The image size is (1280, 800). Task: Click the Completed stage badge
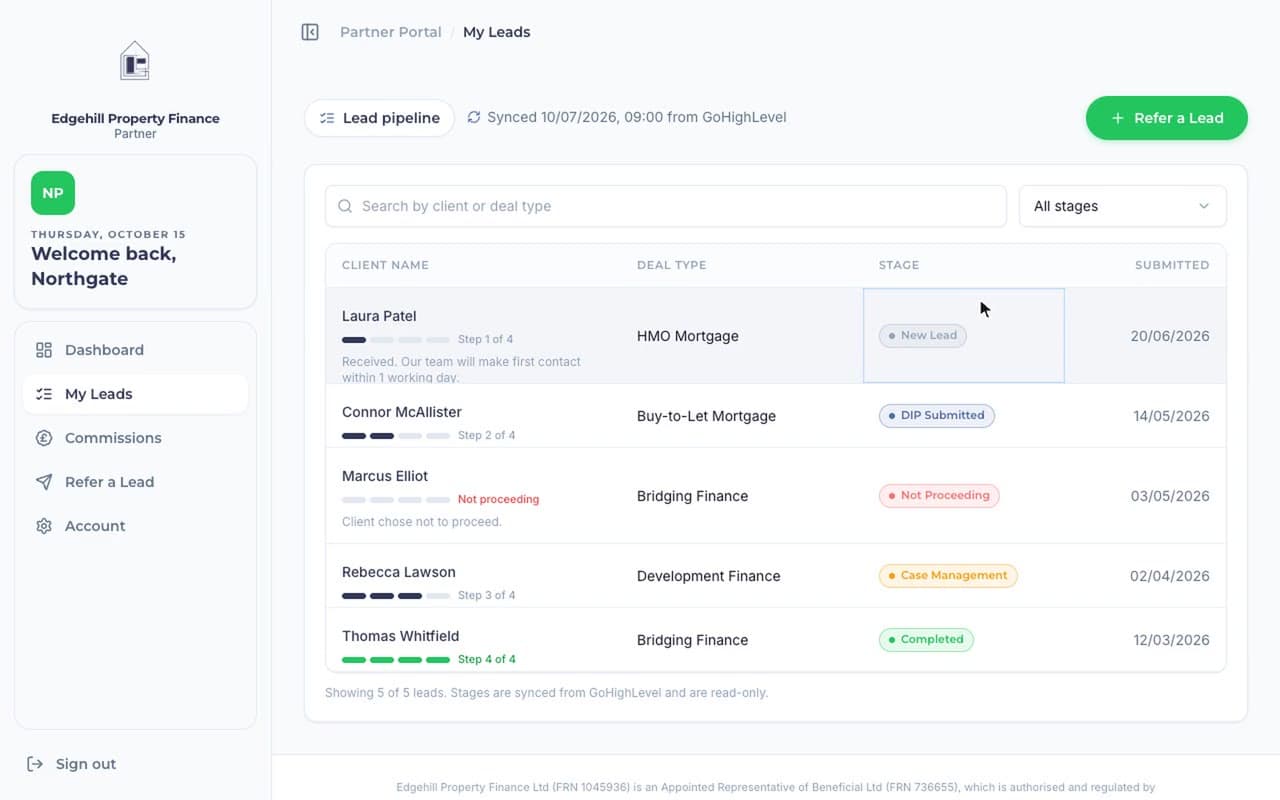click(x=926, y=640)
